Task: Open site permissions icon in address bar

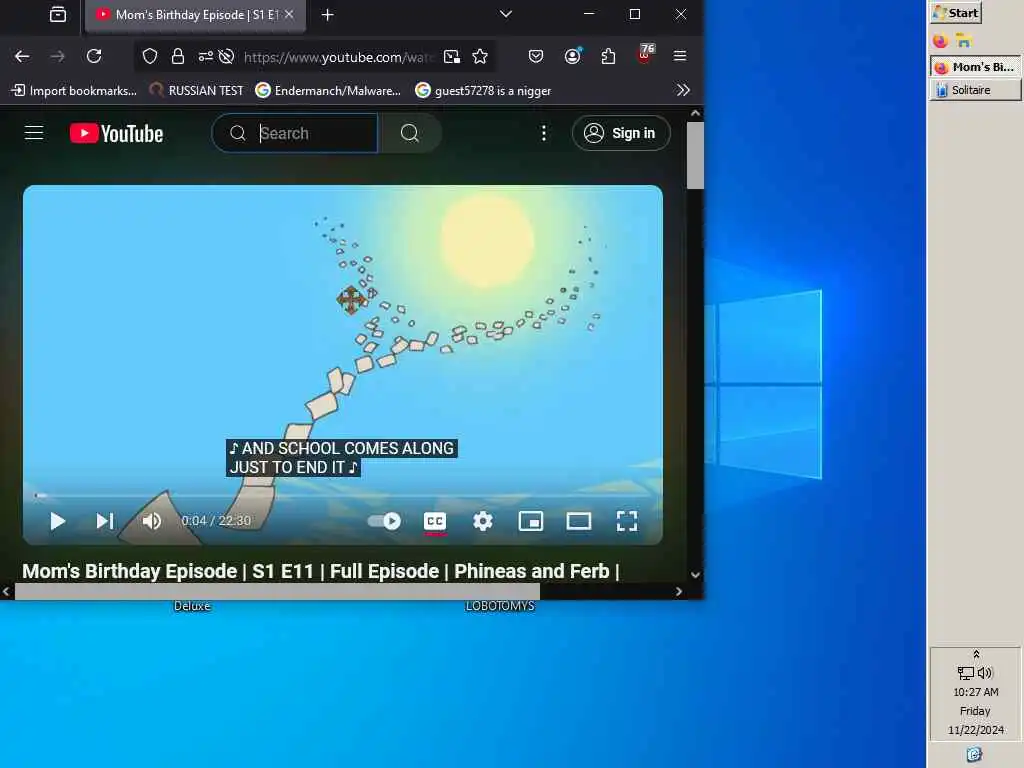Action: coord(205,57)
